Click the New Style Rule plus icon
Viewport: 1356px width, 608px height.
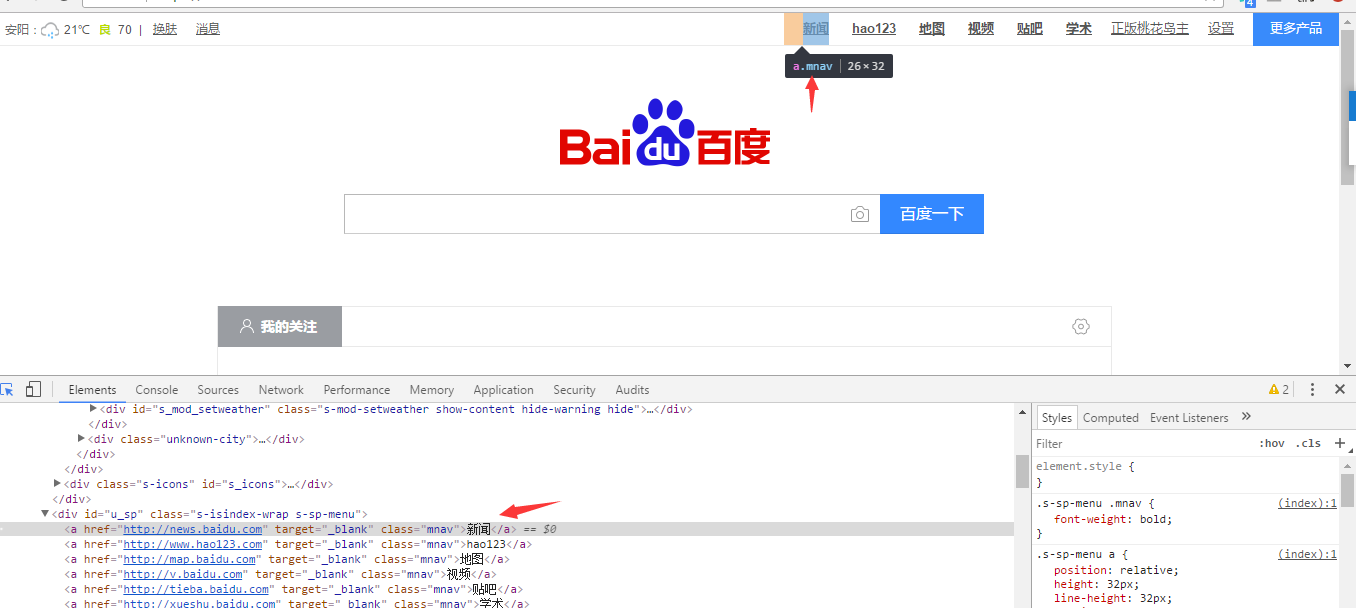(x=1340, y=443)
